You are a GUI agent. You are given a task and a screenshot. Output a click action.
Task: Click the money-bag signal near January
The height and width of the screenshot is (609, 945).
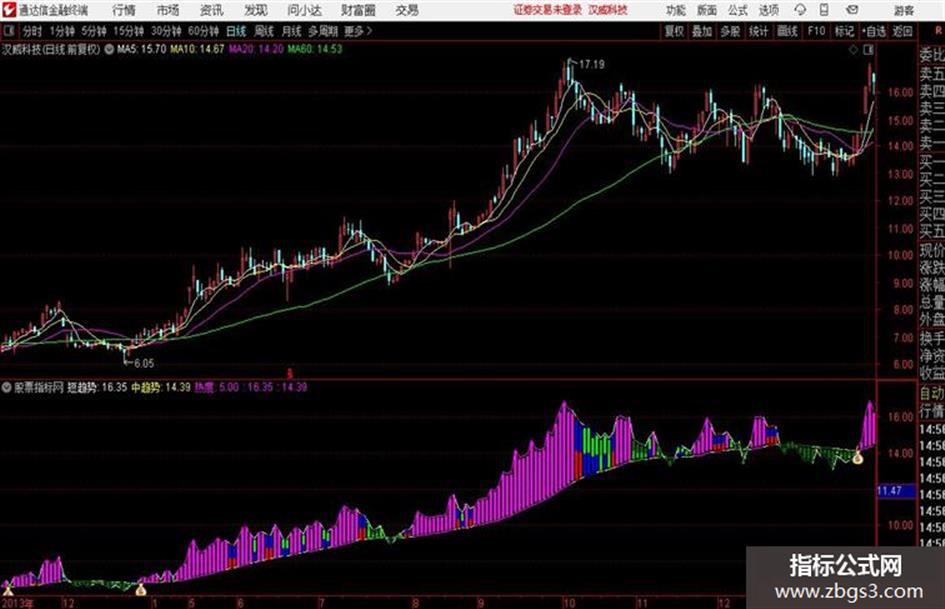140,589
